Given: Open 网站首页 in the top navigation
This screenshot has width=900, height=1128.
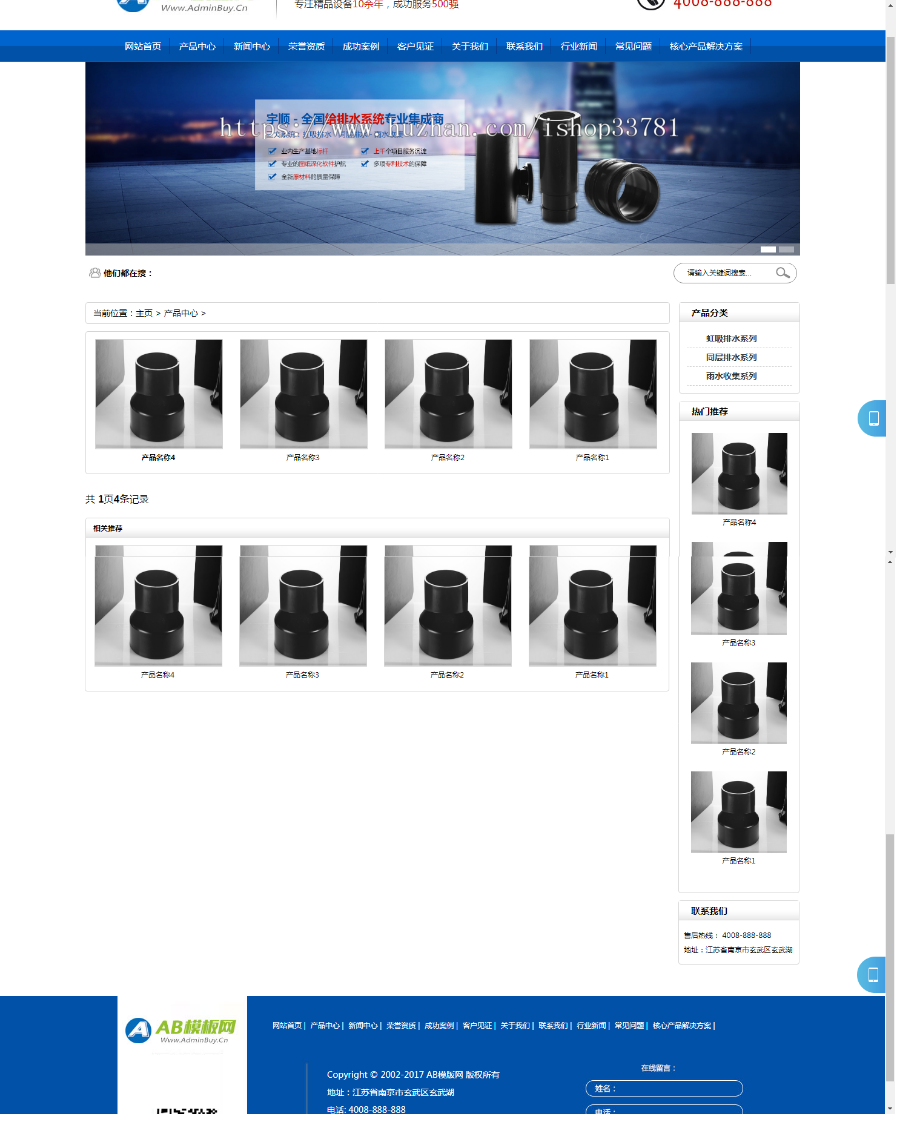Looking at the screenshot, I should click(x=142, y=46).
